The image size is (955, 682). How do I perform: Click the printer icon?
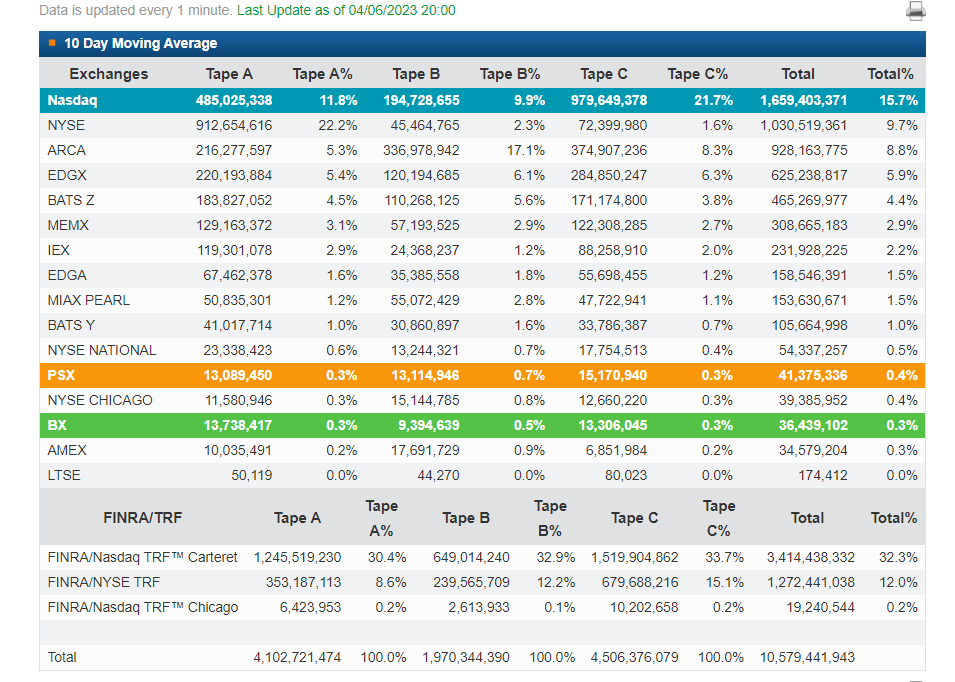click(x=915, y=11)
